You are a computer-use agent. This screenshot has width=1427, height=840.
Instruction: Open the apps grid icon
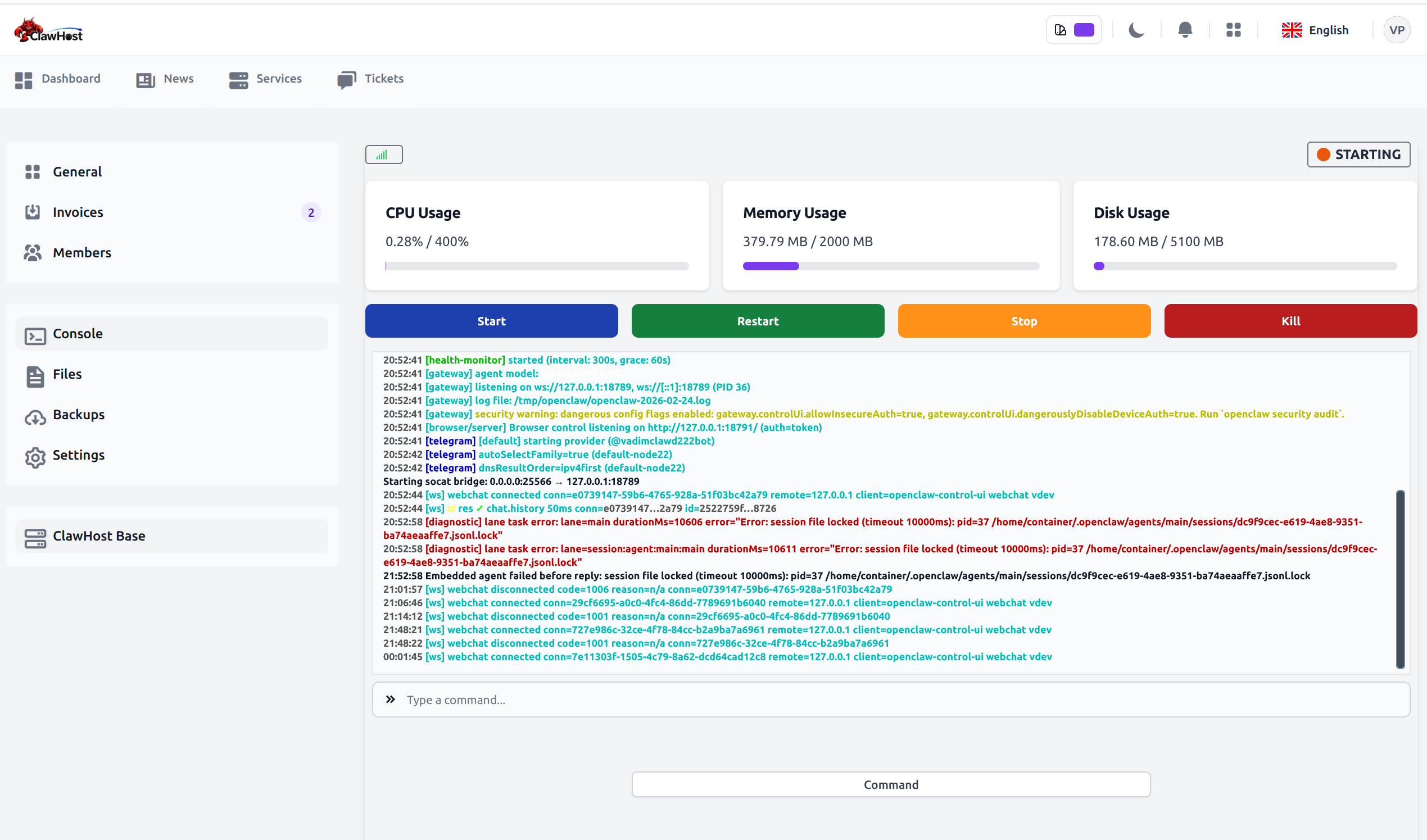(x=1233, y=29)
